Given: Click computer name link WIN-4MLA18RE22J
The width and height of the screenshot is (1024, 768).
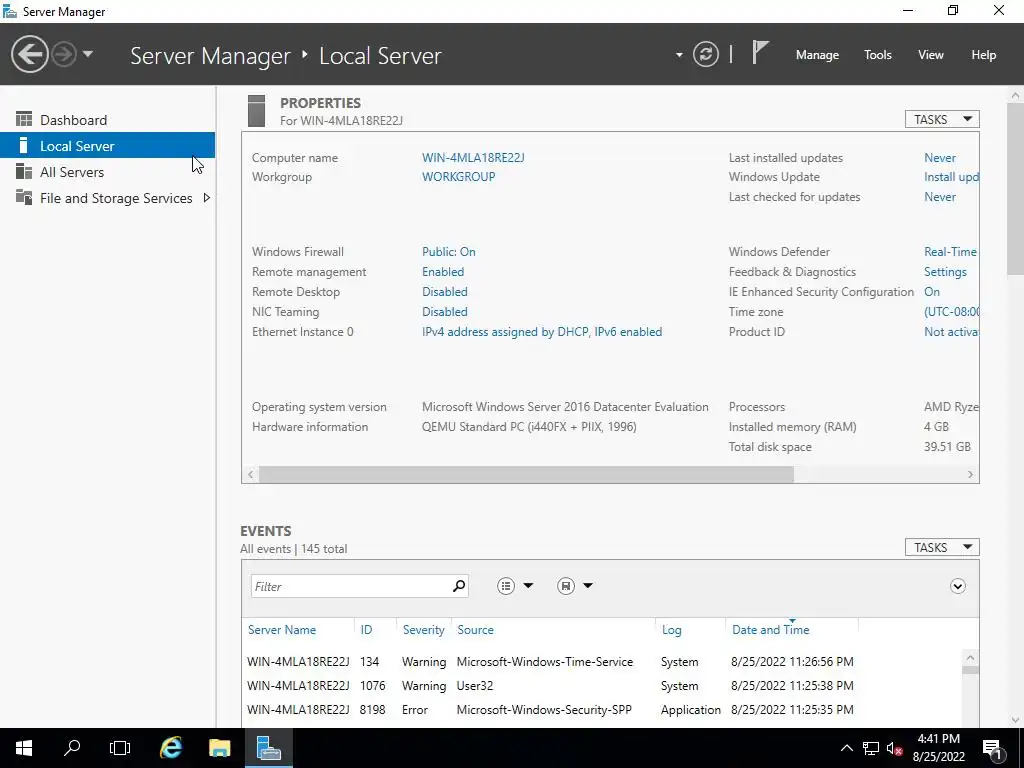Looking at the screenshot, I should click(473, 157).
